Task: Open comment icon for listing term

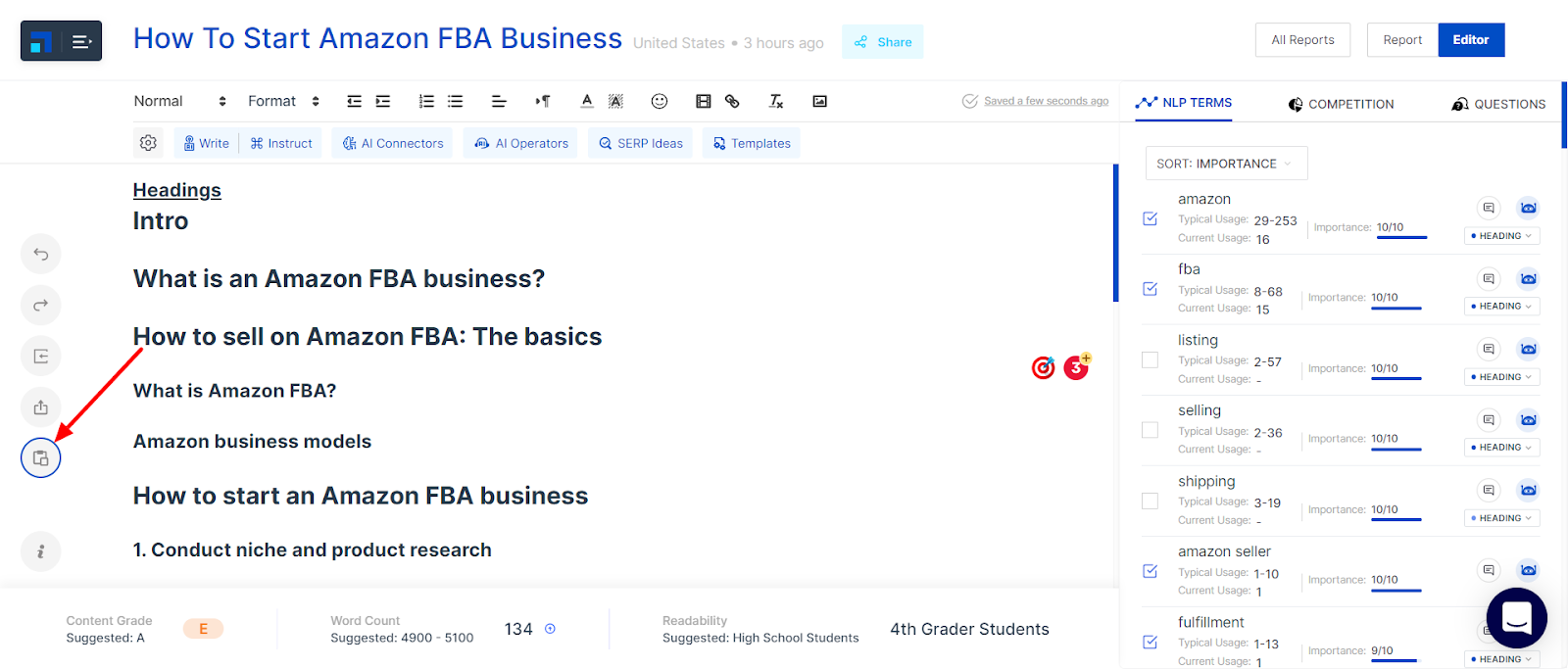Action: click(x=1489, y=349)
